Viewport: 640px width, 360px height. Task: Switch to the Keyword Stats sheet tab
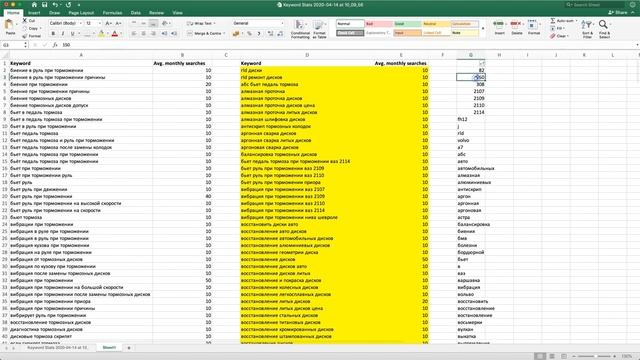(x=57, y=348)
